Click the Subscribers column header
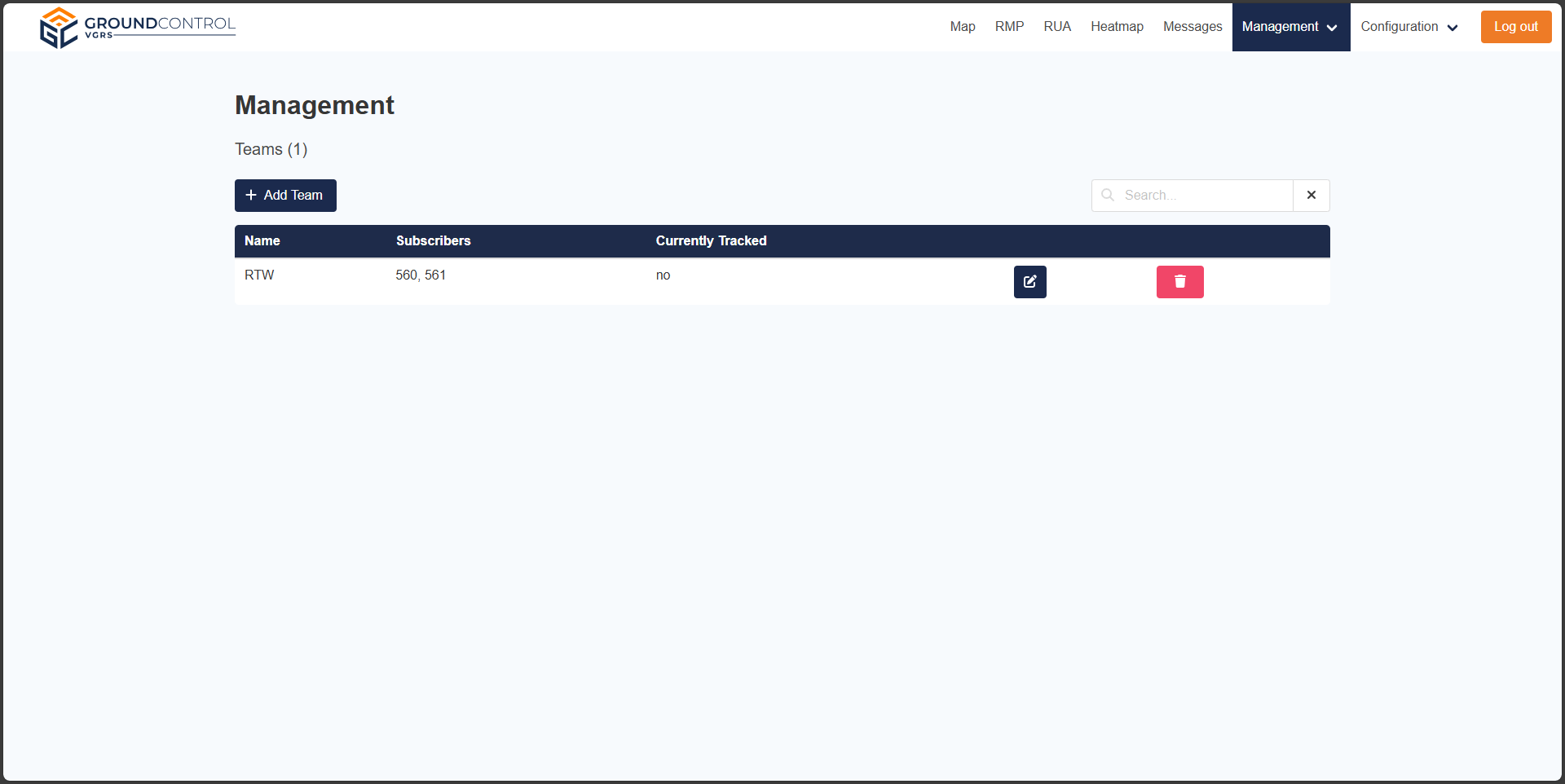Screen dimensions: 1565x784 tap(433, 241)
